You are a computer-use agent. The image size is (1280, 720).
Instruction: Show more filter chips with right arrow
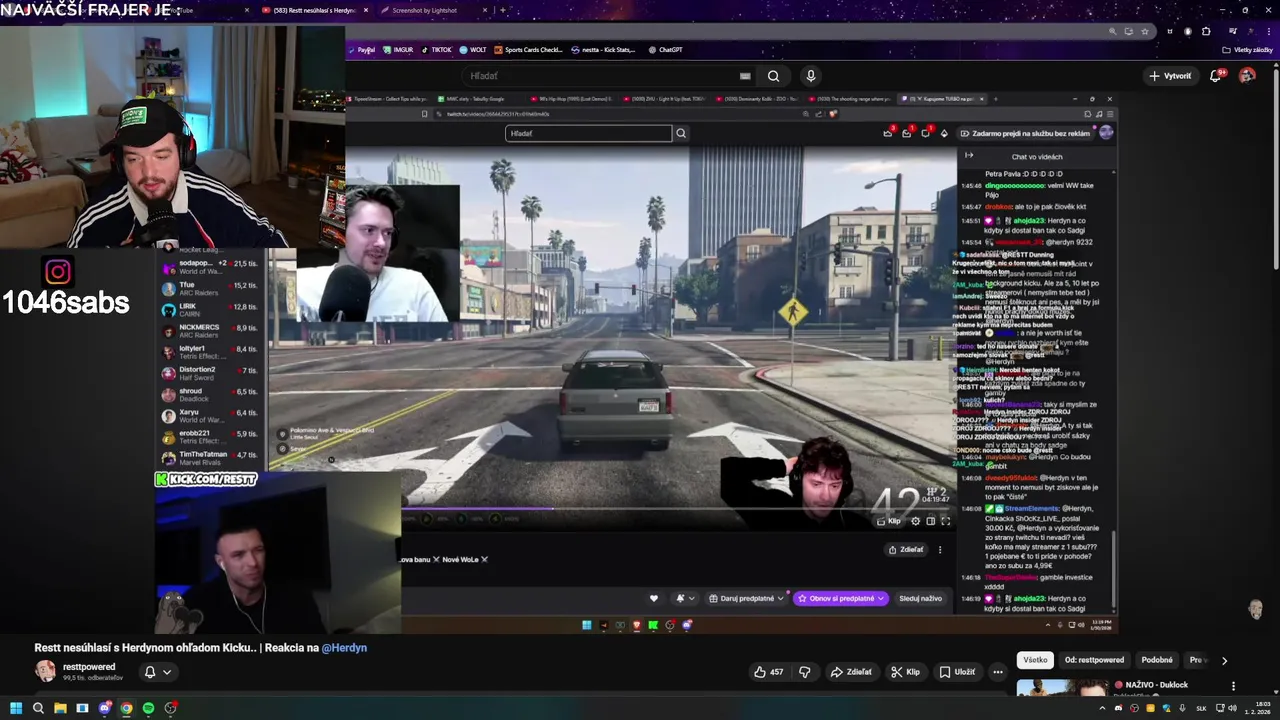[x=1224, y=660]
